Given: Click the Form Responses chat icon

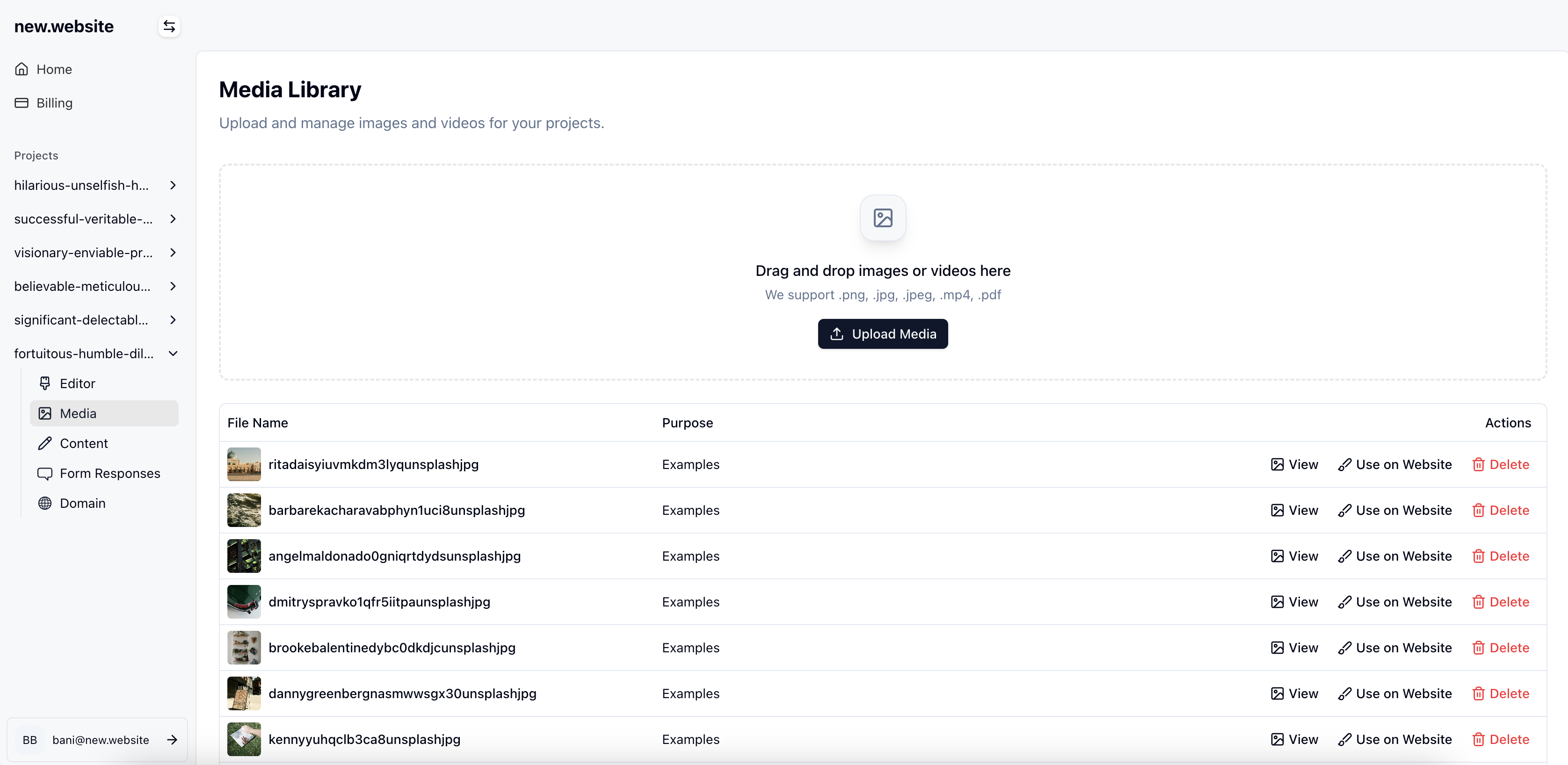Looking at the screenshot, I should tap(45, 474).
